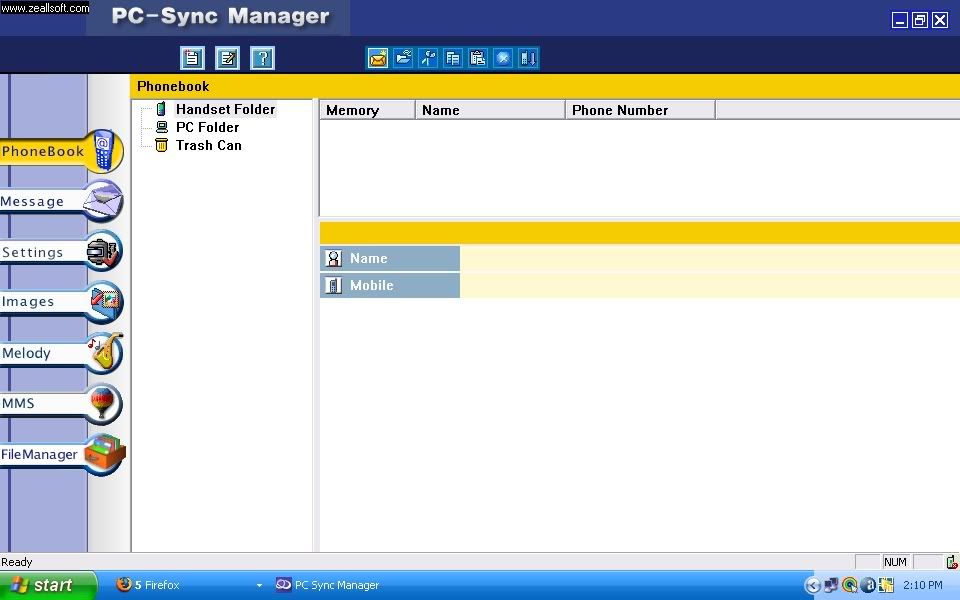
Task: Click the PC-Sync Manager title text
Action: 220,17
